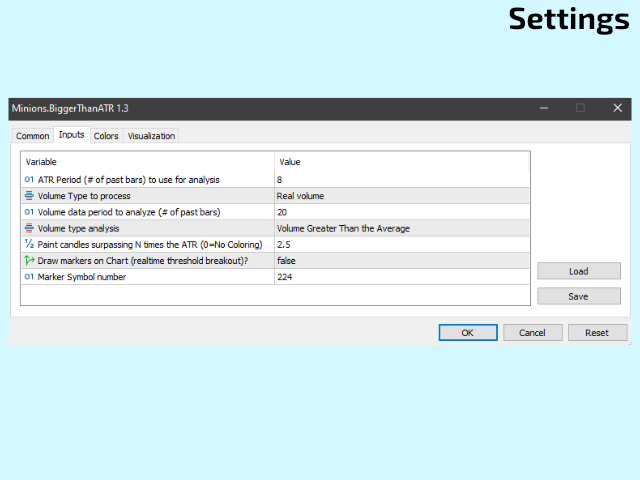Minimize the Minions.BiggerThanATR window
This screenshot has width=640, height=480.
click(544, 108)
